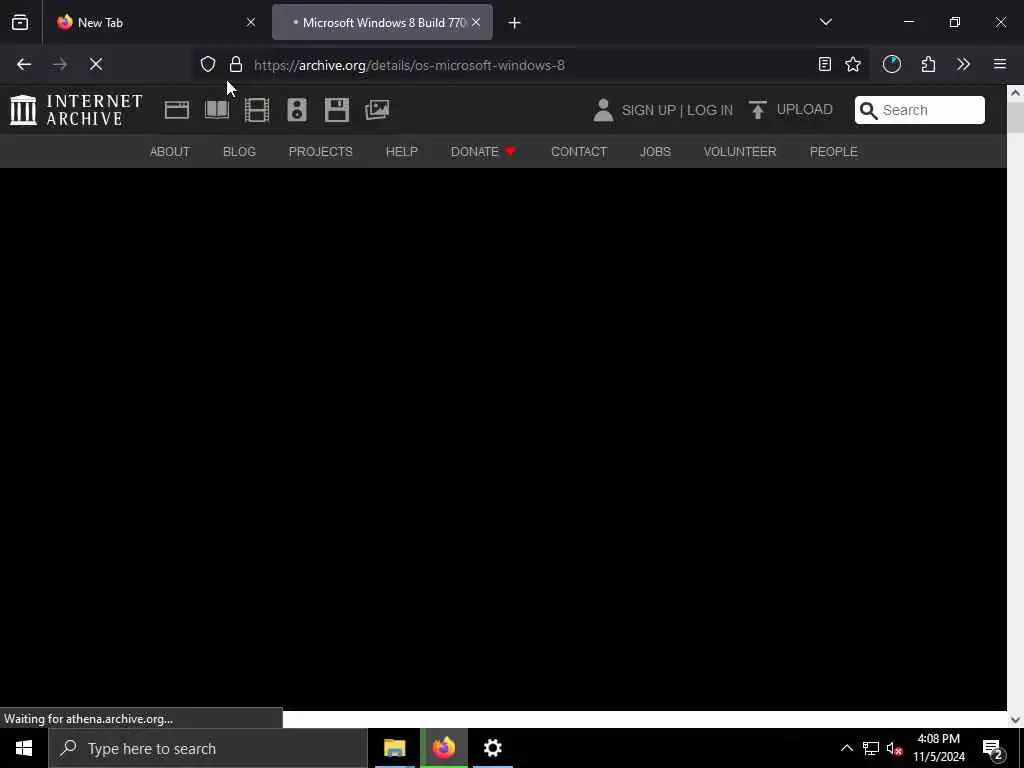Open the Extensions puzzle icon
The height and width of the screenshot is (768, 1024).
click(x=928, y=64)
